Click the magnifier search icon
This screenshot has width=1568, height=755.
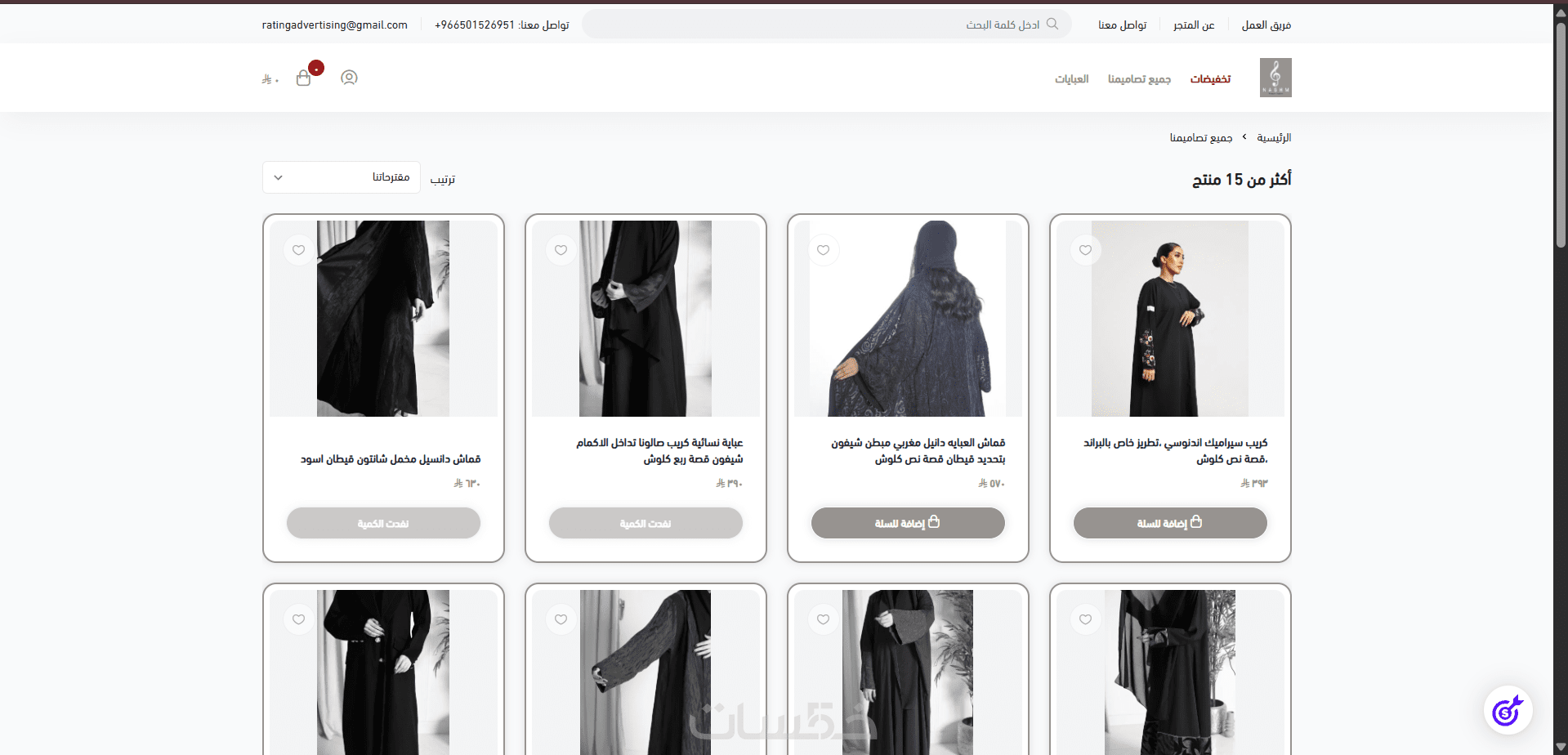(x=1052, y=25)
